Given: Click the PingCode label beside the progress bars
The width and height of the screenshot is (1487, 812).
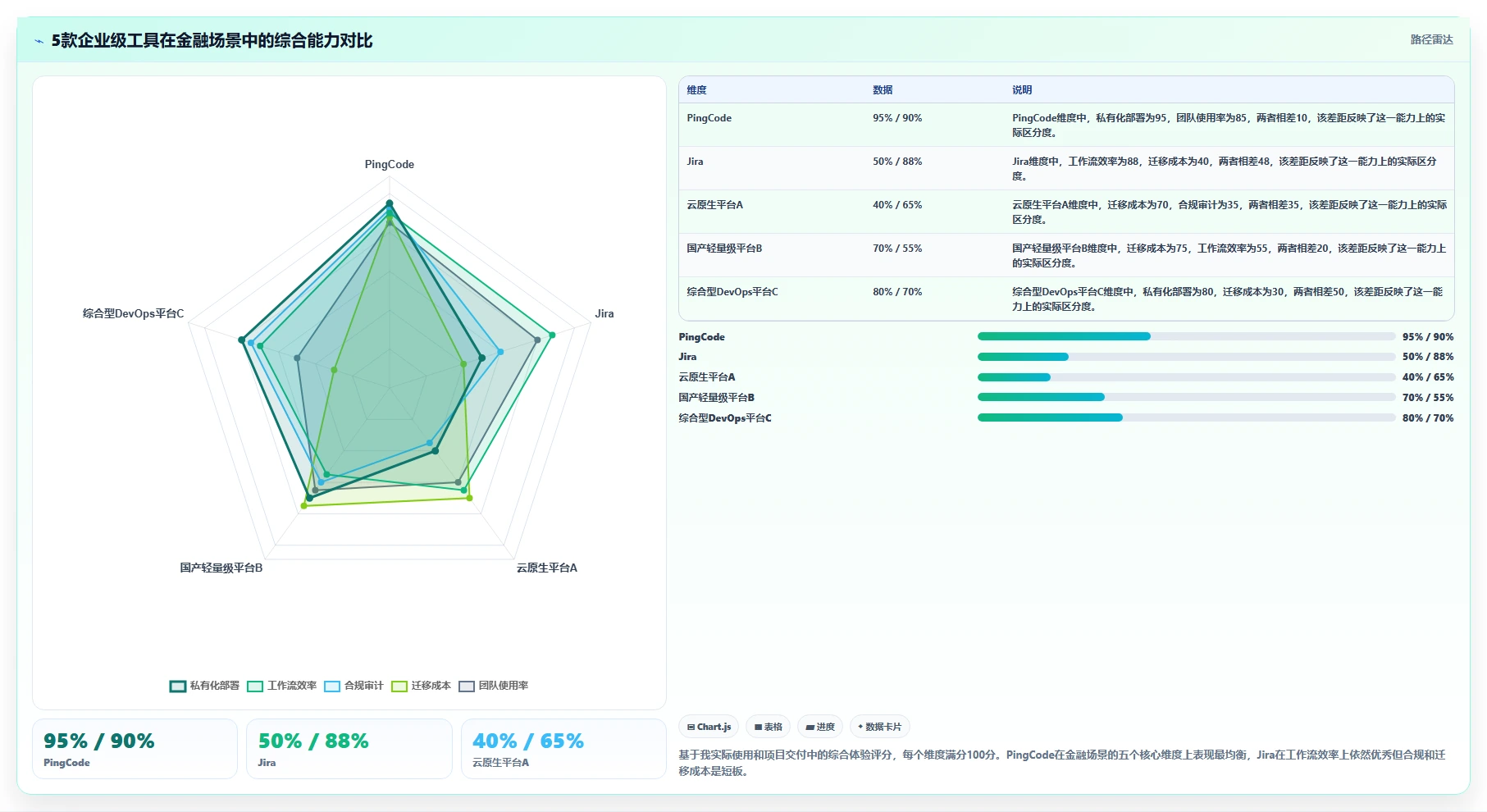Looking at the screenshot, I should pos(702,337).
